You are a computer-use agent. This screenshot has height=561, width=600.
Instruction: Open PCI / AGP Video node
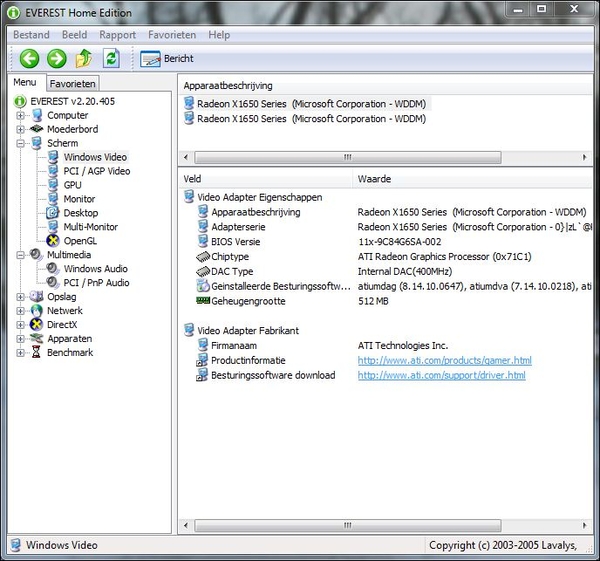pos(96,171)
